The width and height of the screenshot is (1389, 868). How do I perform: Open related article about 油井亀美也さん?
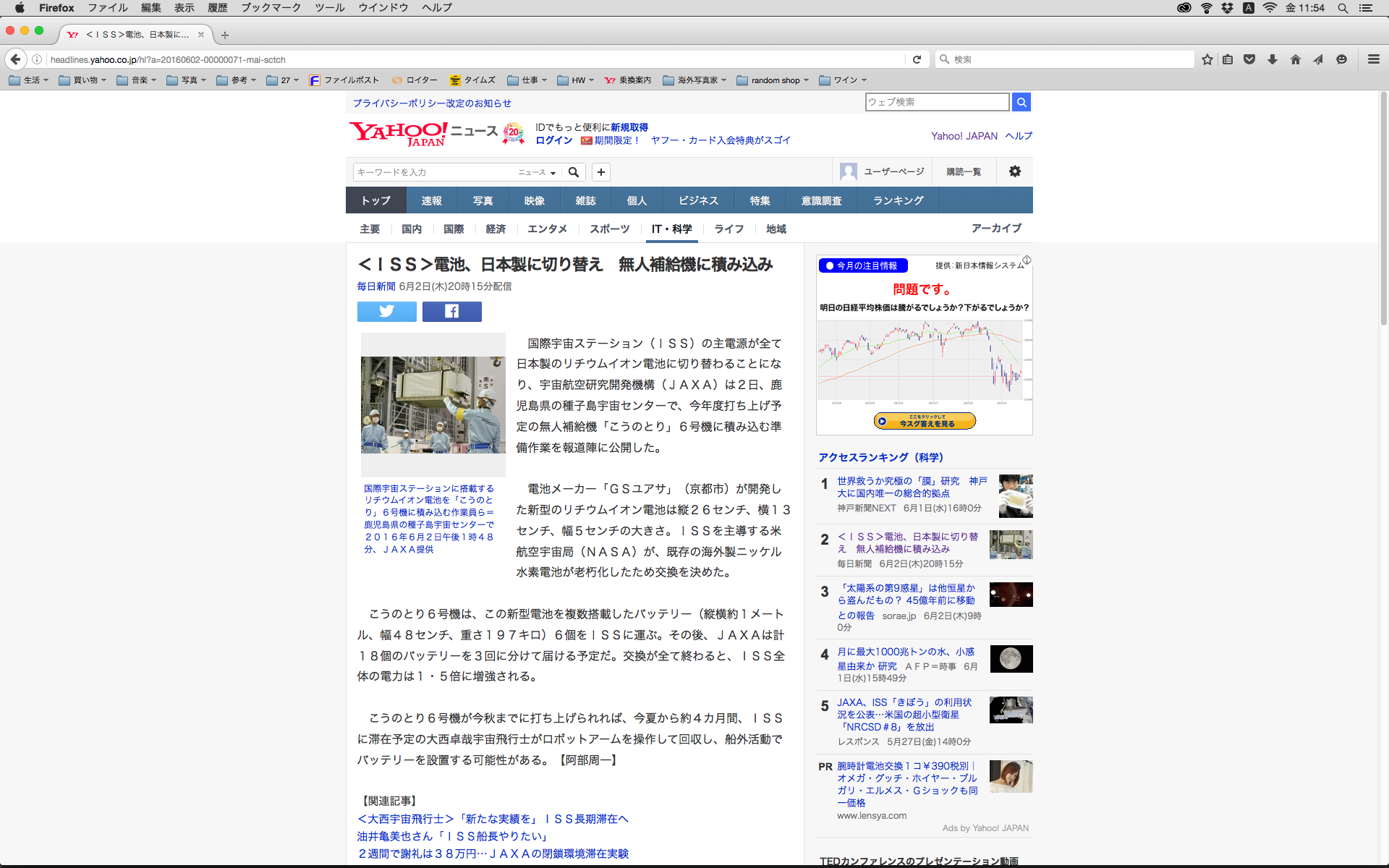pos(452,836)
